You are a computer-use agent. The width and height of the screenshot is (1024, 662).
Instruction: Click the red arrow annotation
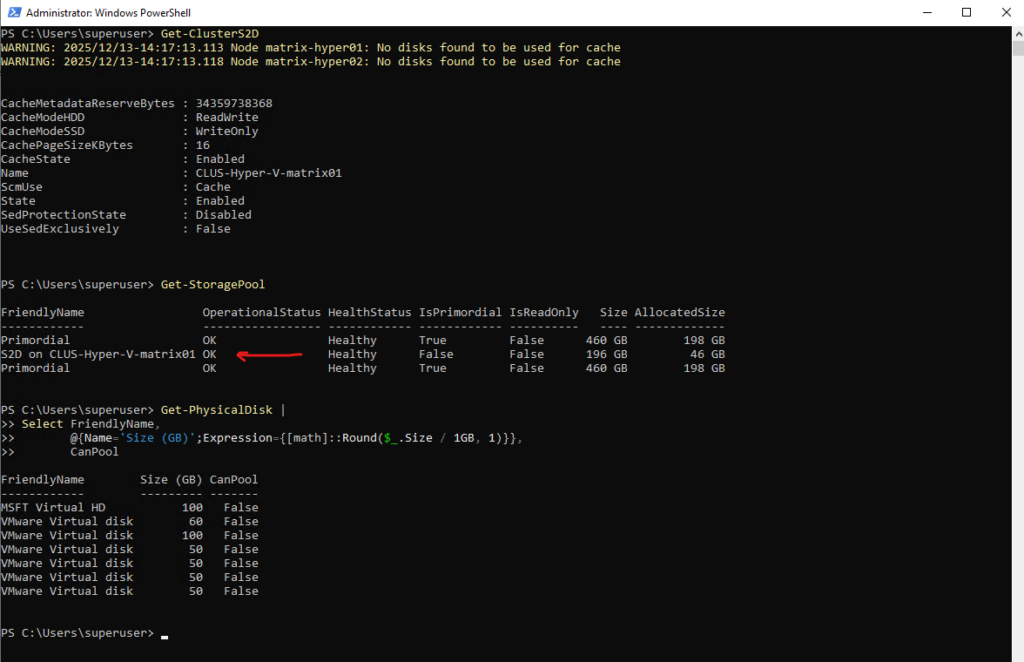pyautogui.click(x=268, y=354)
